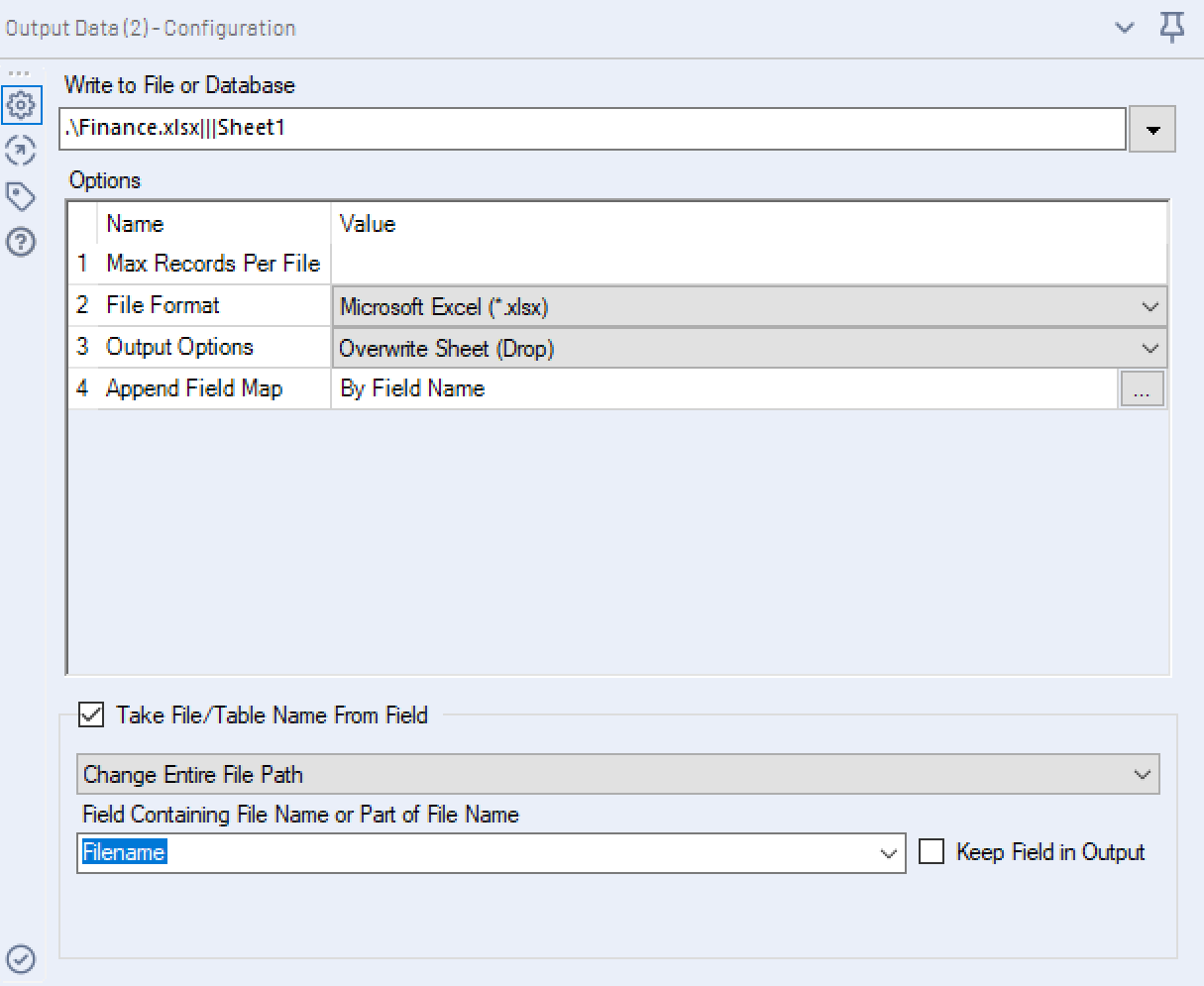The image size is (1204, 986).
Task: Click the checkmark icon at bottom left
Action: pyautogui.click(x=21, y=958)
